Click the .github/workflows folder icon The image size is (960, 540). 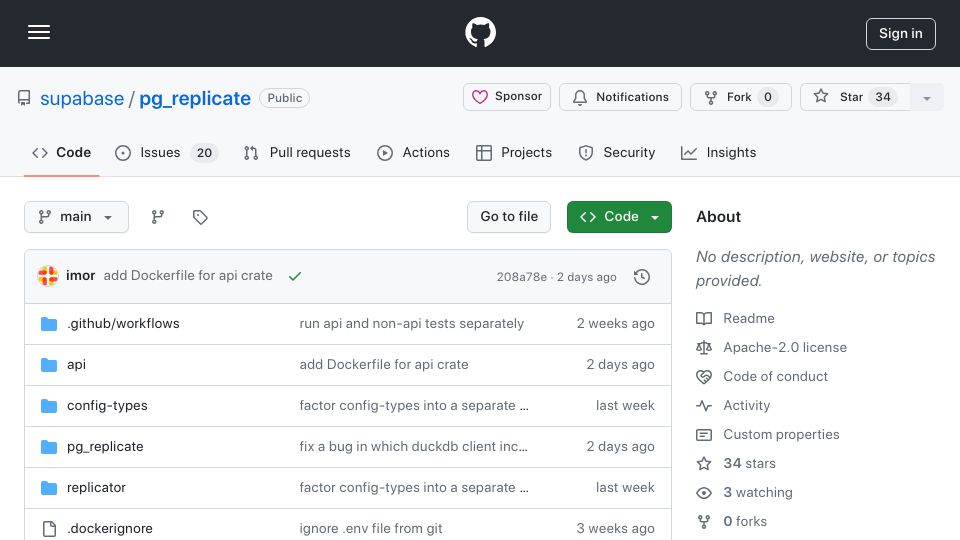[x=49, y=324]
